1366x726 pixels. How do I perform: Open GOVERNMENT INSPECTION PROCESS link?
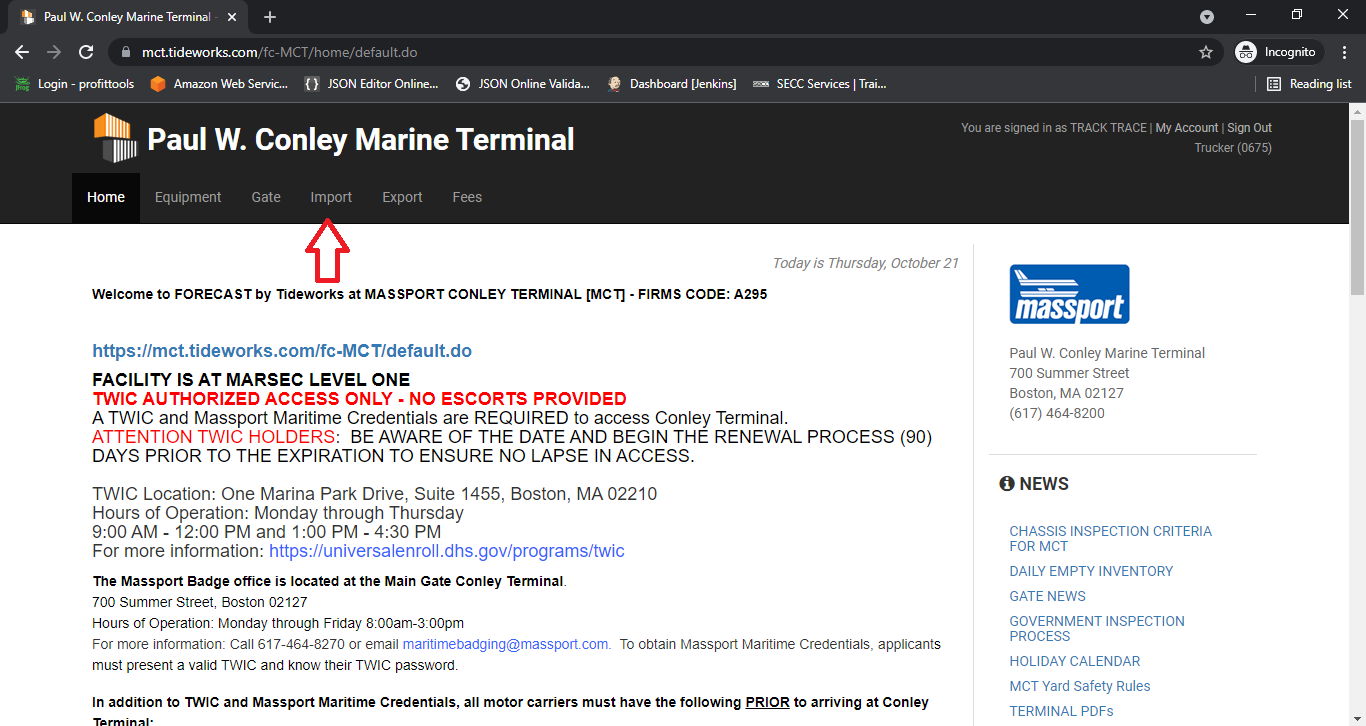1097,628
